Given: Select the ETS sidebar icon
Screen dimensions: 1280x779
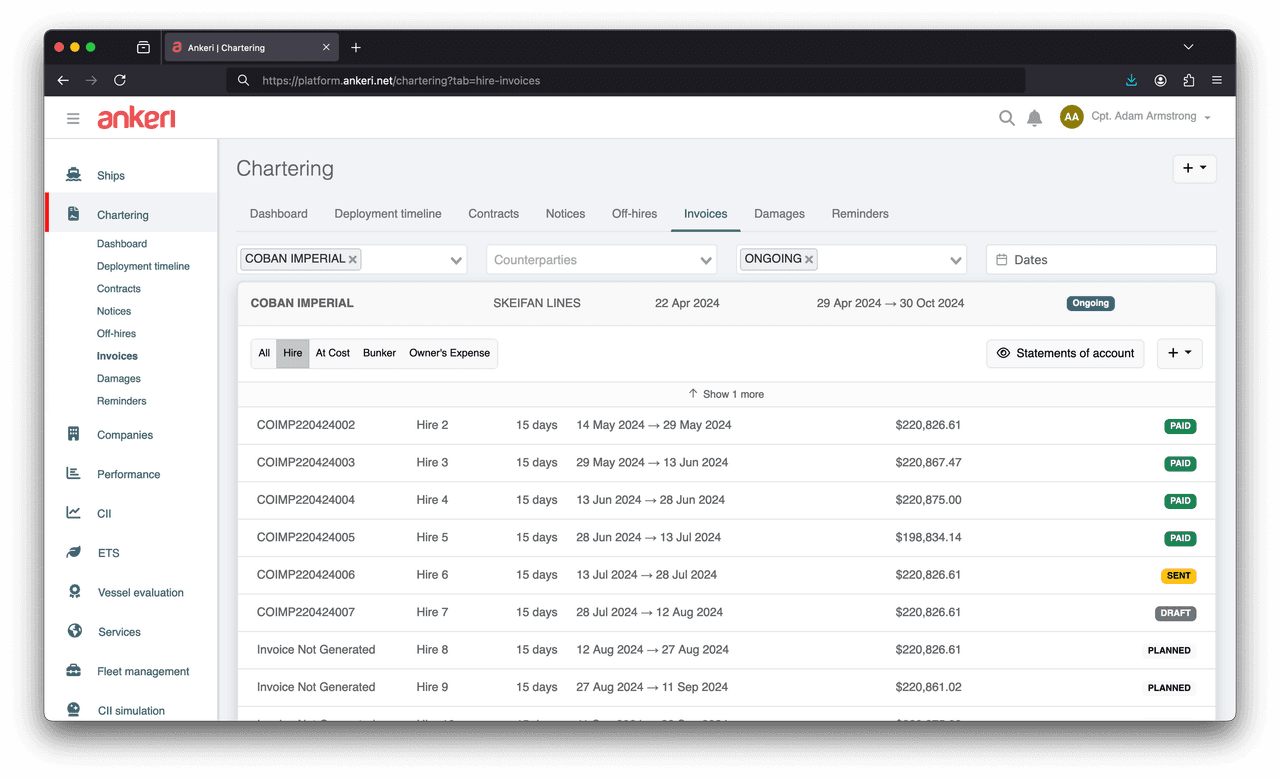Looking at the screenshot, I should click(x=73, y=552).
